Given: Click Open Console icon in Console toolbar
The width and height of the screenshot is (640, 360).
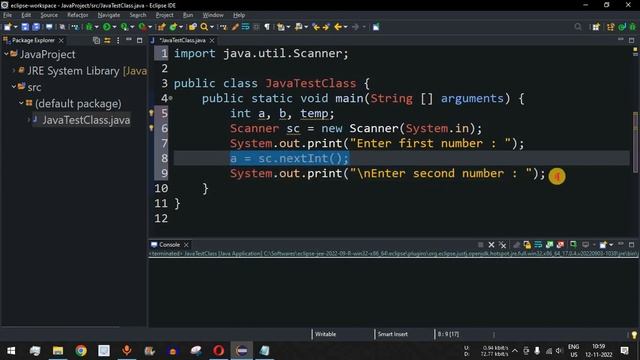Looking at the screenshot, I should [603, 245].
